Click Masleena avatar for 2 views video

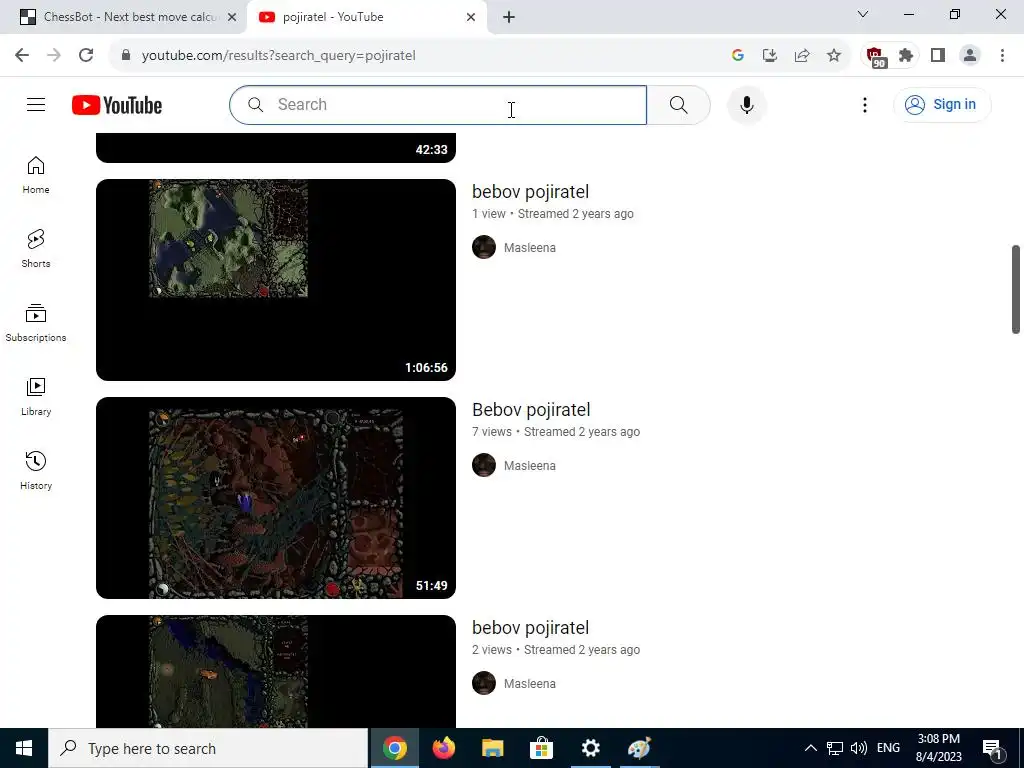point(484,684)
